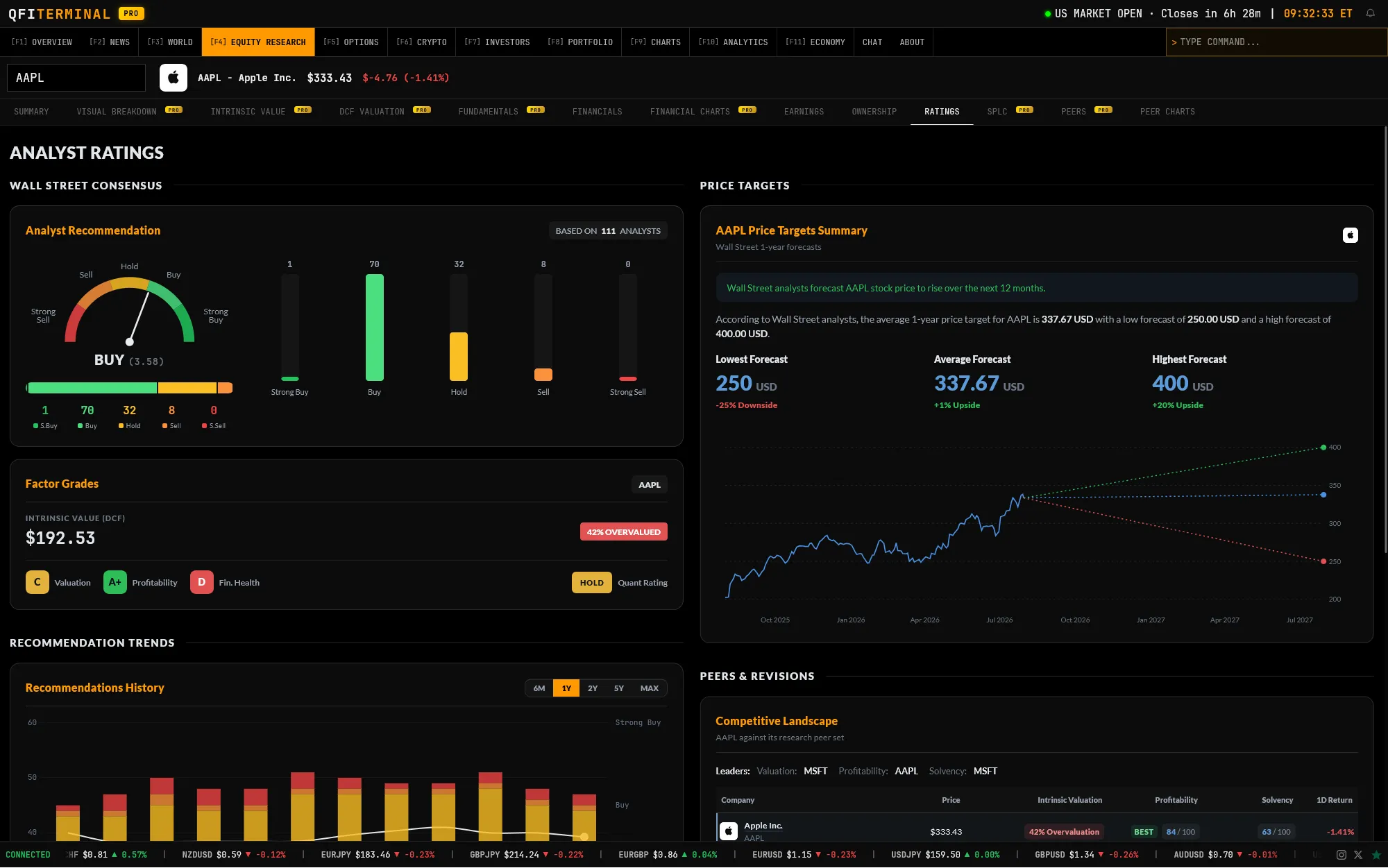Switch to Summary sub-tab
Image resolution: width=1388 pixels, height=868 pixels.
point(31,112)
